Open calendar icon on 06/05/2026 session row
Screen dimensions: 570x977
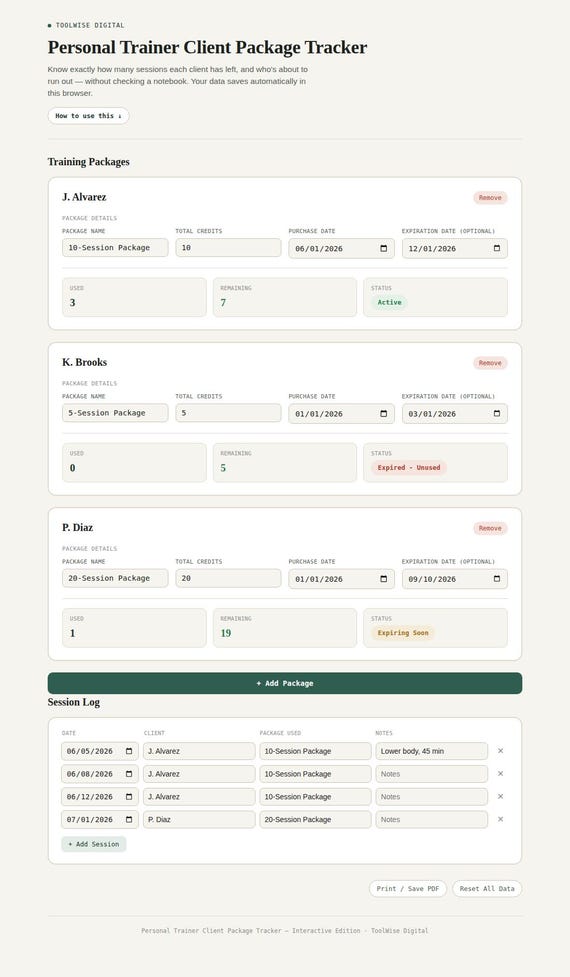click(129, 751)
